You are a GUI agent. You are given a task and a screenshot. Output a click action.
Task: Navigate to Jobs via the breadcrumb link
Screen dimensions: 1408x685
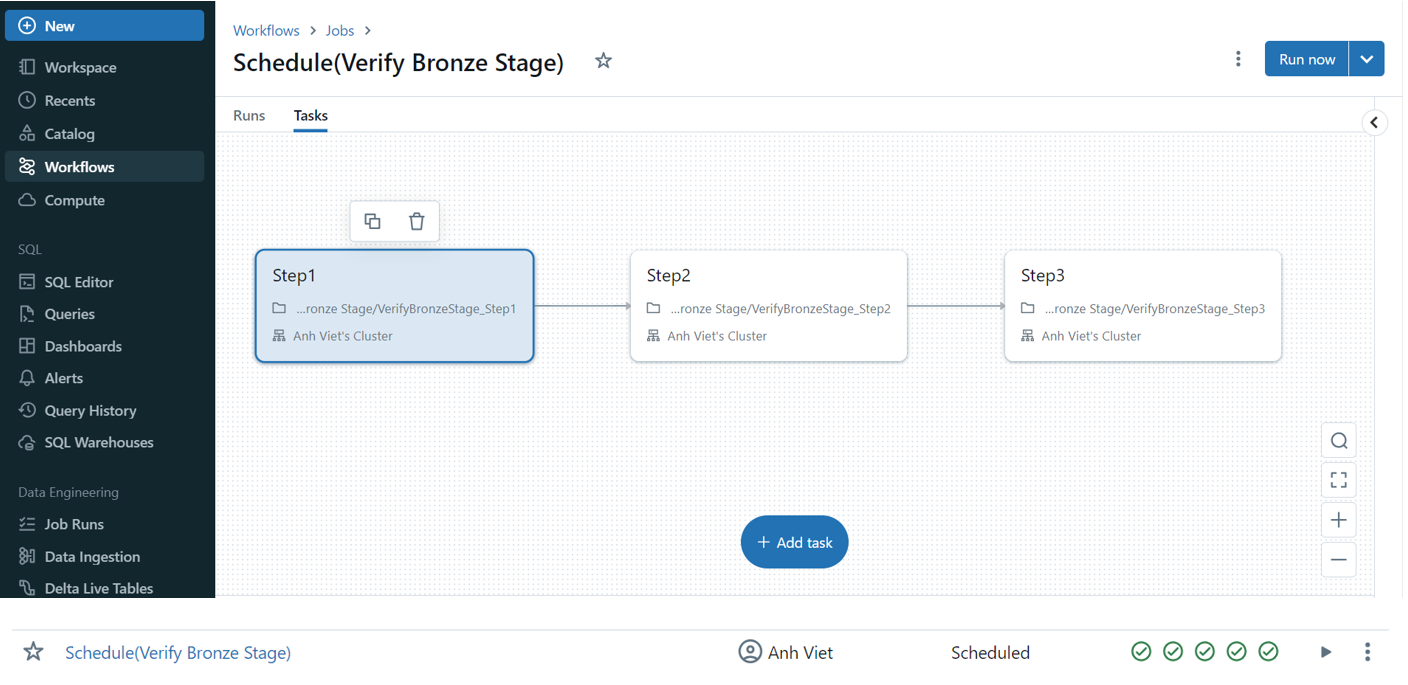340,30
